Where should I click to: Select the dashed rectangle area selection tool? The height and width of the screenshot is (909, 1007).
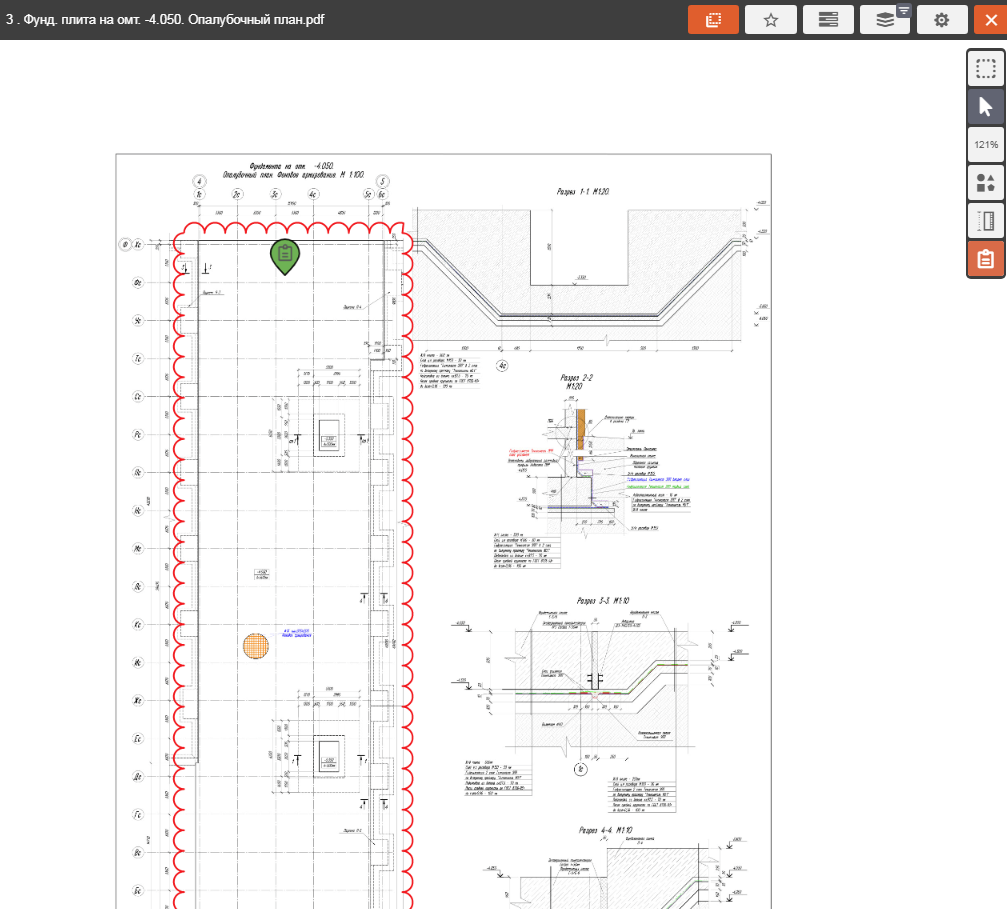click(985, 69)
